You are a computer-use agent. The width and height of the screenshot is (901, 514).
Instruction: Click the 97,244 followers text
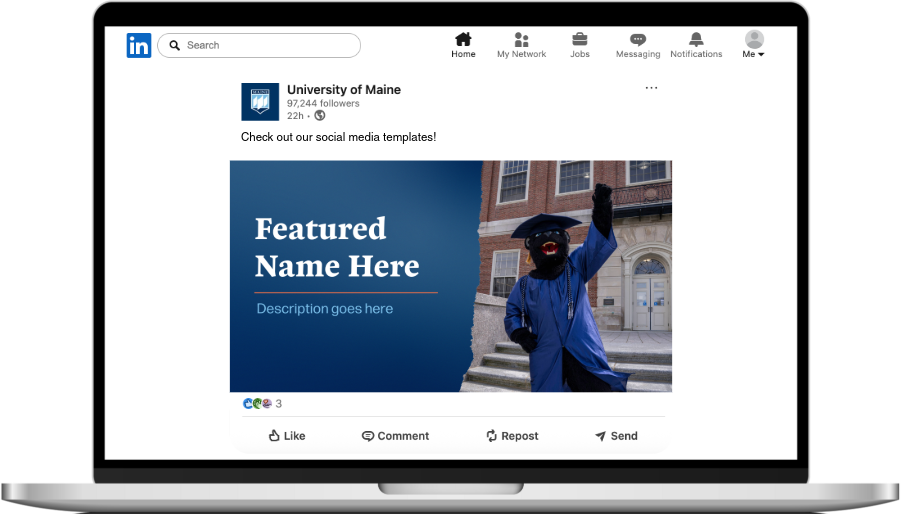[323, 103]
